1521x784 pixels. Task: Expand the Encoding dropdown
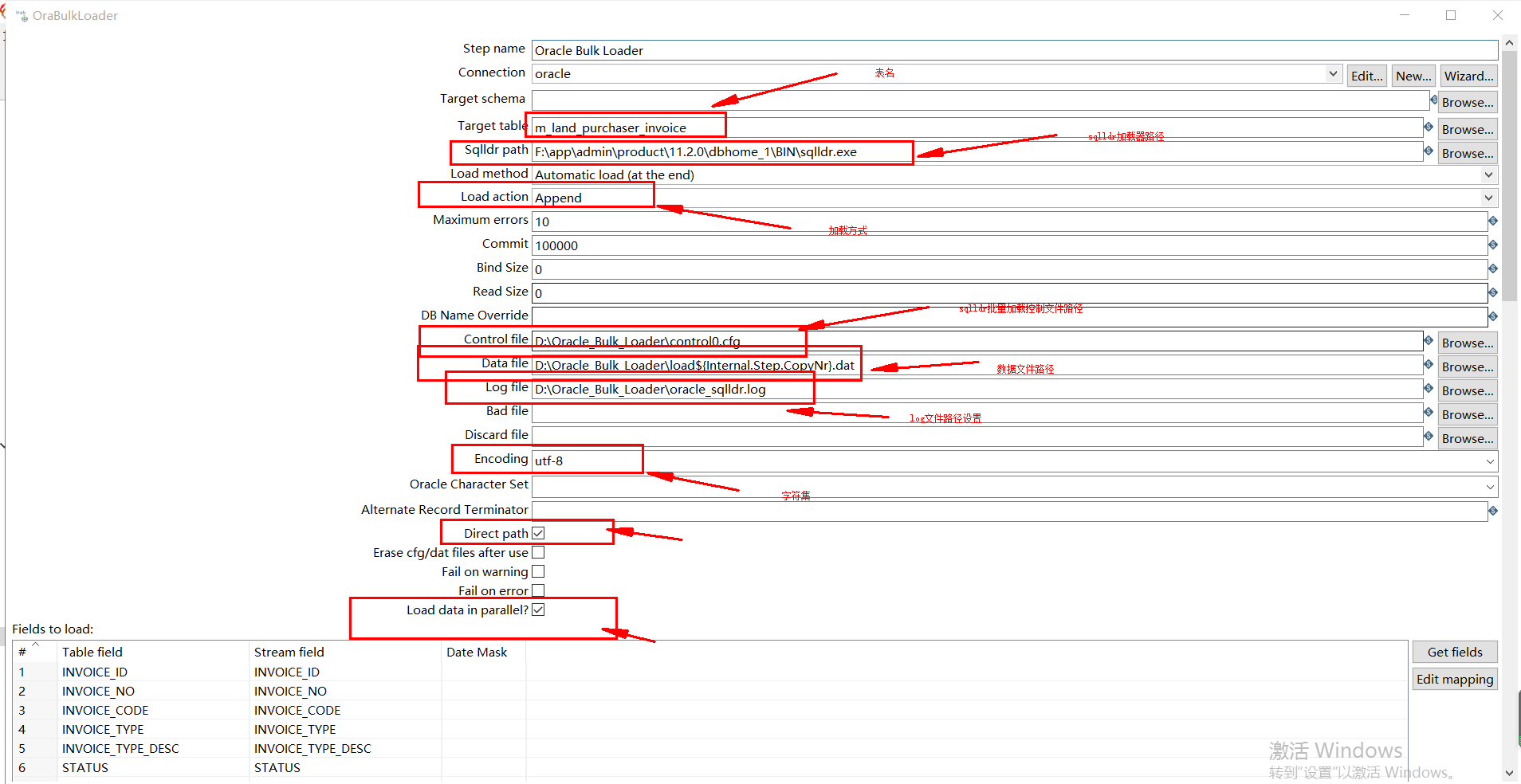point(1489,461)
